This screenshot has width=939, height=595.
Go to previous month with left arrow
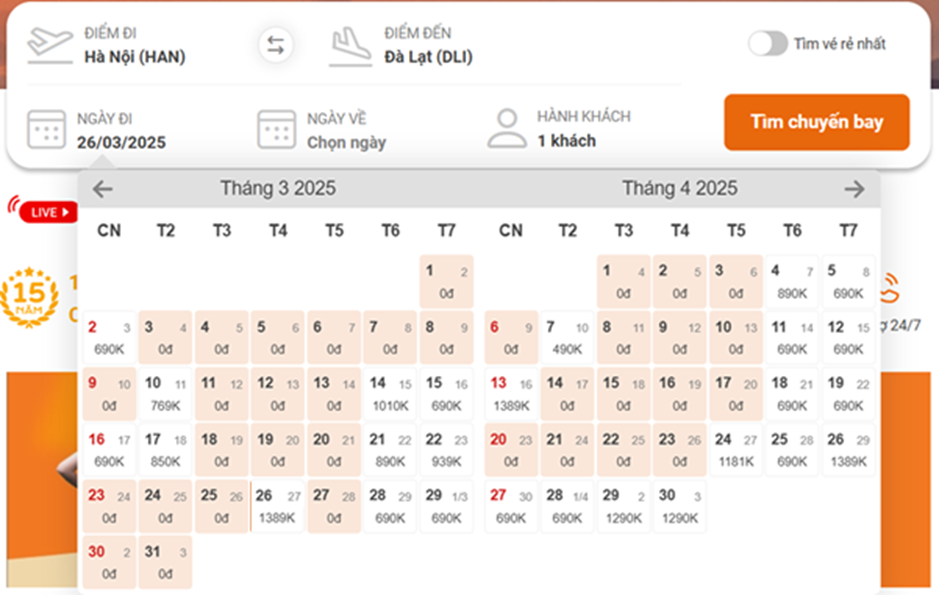point(103,189)
